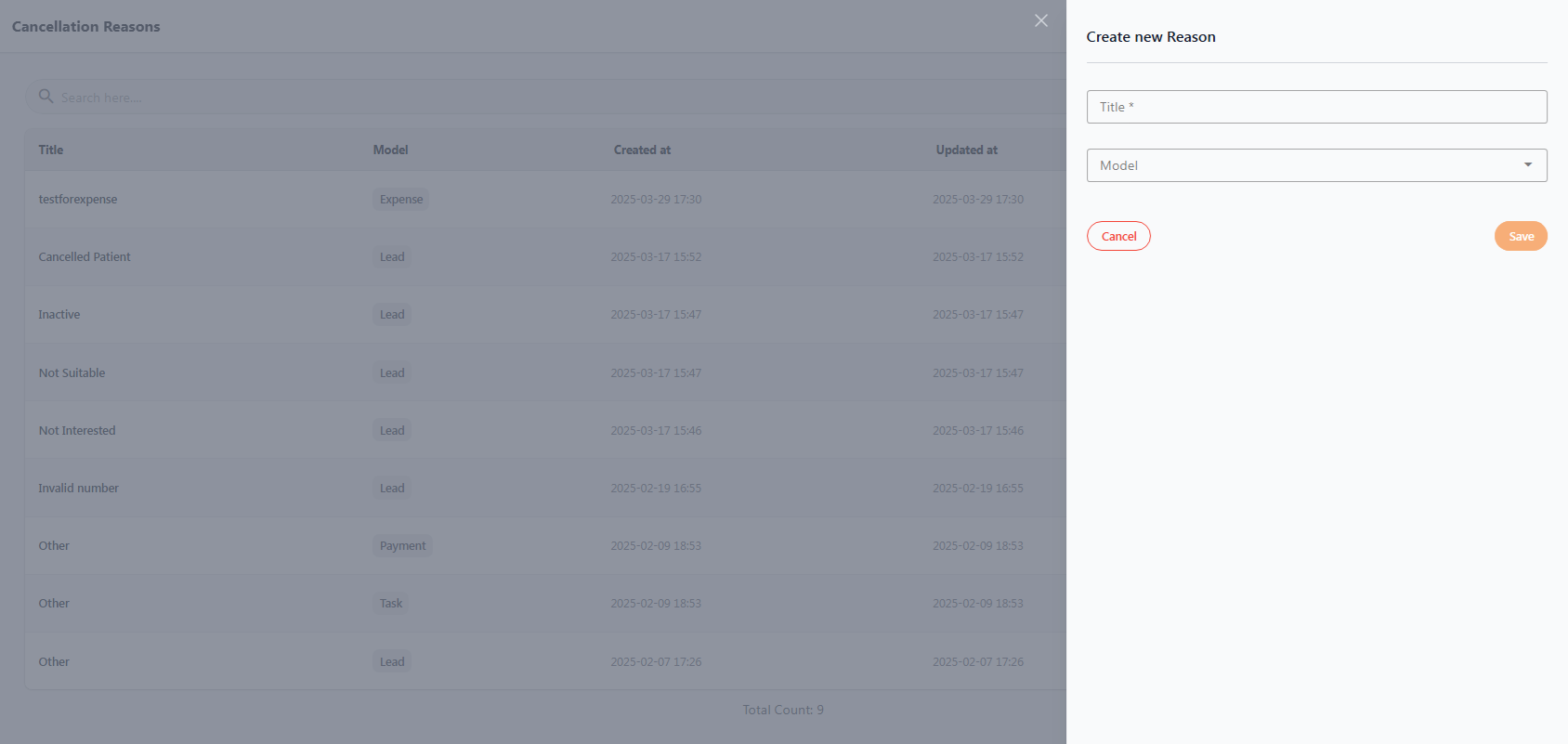Click the search magnifier icon
1568x744 pixels.
point(46,96)
